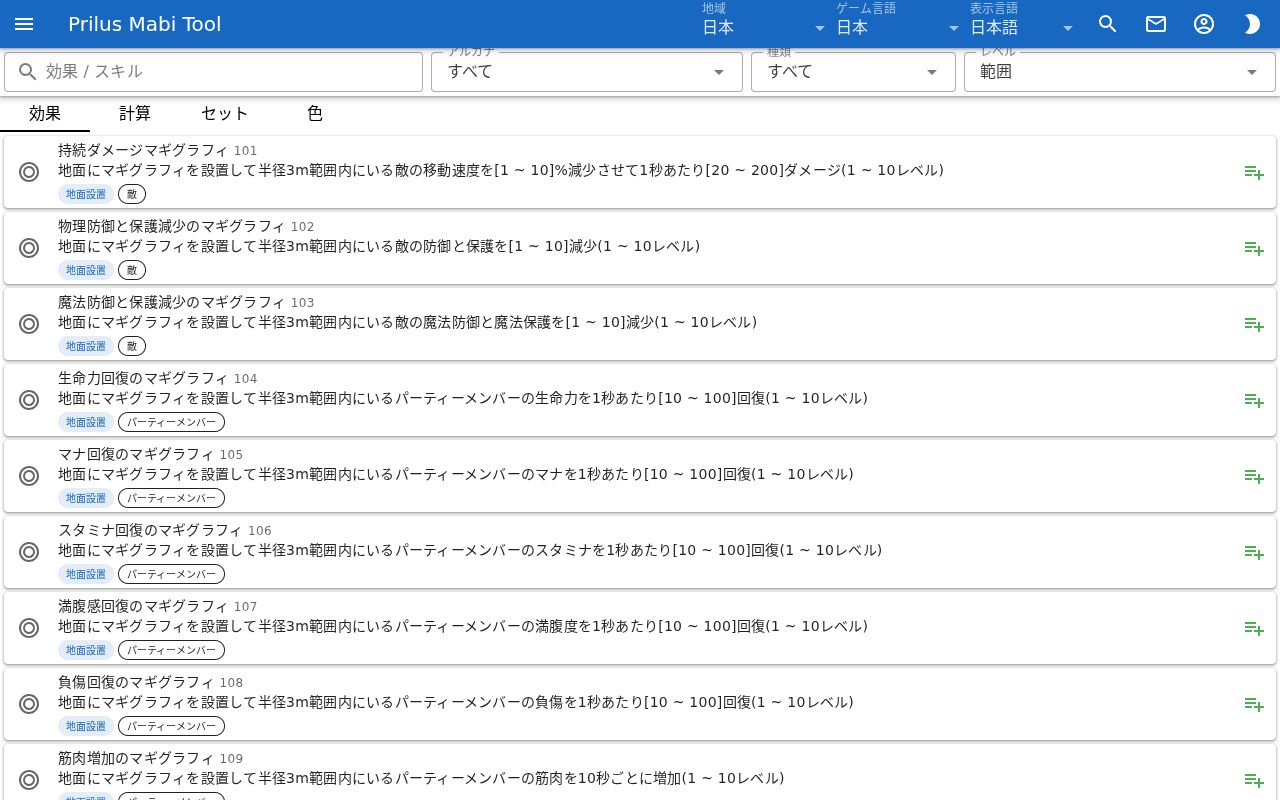1280x800 pixels.
Task: Add 生命力回復のマギグラフィ 104 to list
Action: (x=1254, y=400)
